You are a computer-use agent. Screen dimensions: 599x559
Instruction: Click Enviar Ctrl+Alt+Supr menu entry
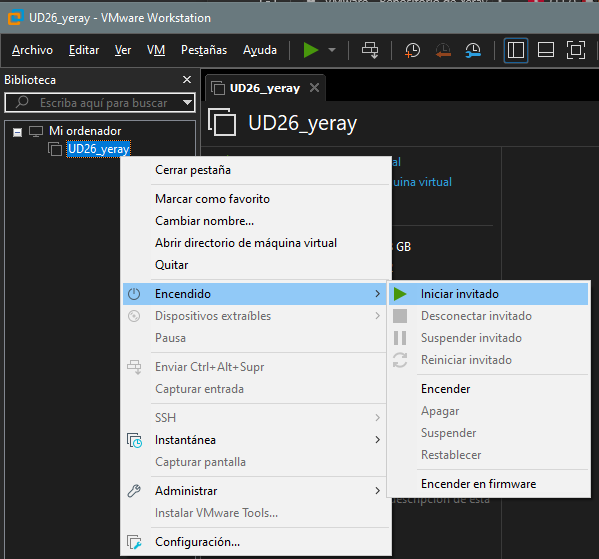(x=209, y=367)
